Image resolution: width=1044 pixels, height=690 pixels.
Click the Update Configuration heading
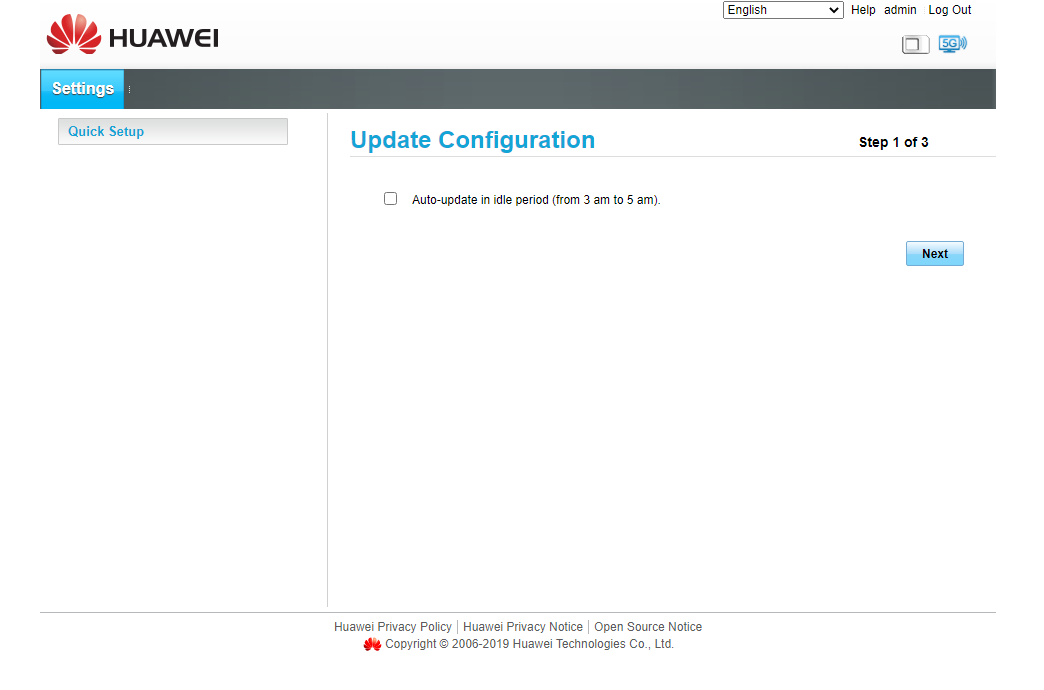pyautogui.click(x=472, y=140)
